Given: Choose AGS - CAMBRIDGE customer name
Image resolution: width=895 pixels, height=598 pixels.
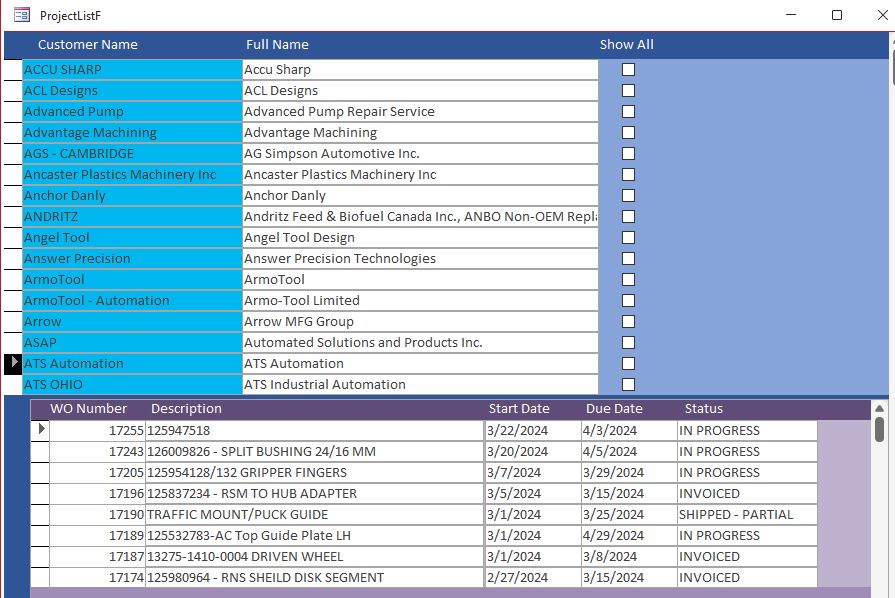Looking at the screenshot, I should tap(132, 153).
